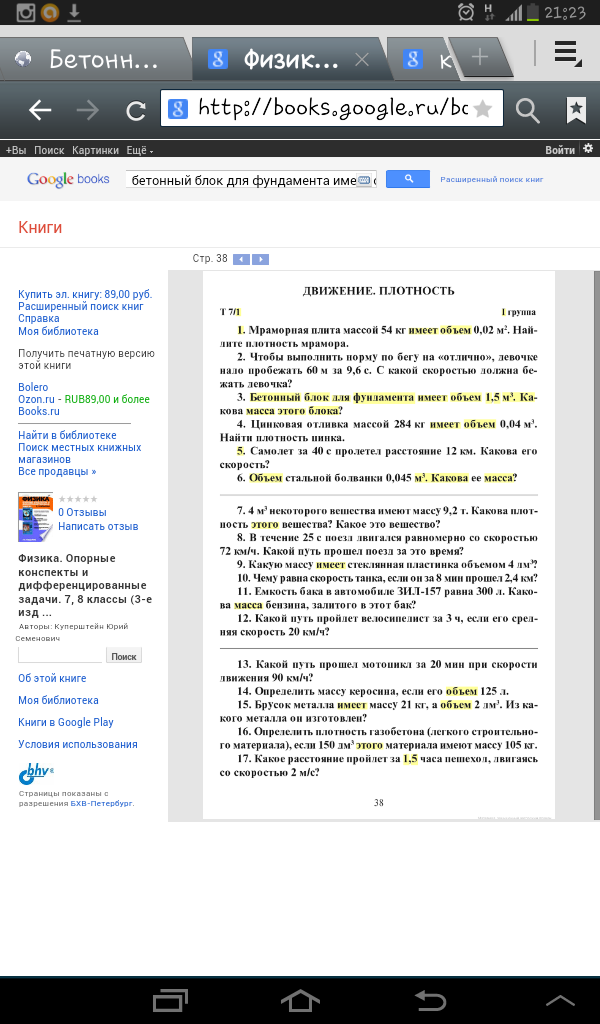
Task: Open Книги в Google Play link
Action: click(66, 722)
